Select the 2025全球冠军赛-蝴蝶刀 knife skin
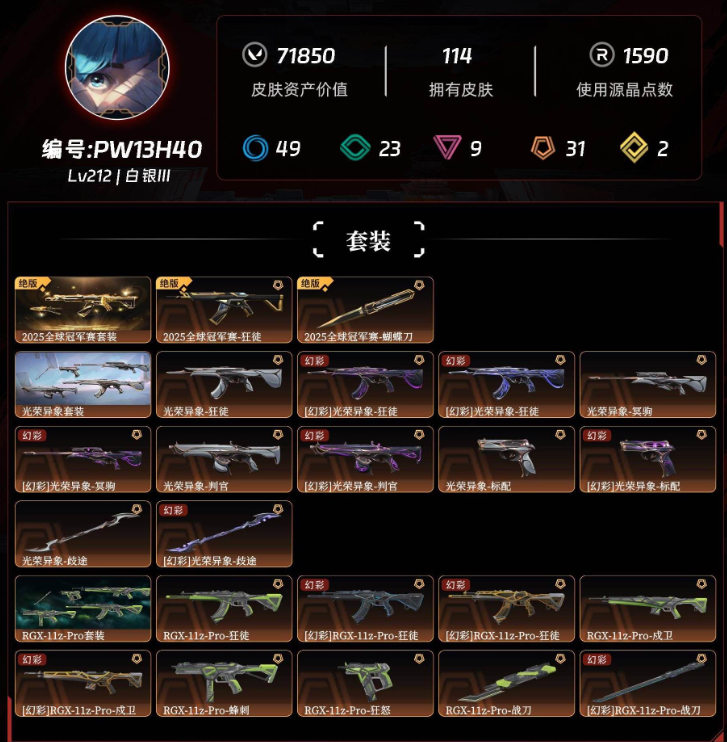727x742 pixels. (365, 310)
